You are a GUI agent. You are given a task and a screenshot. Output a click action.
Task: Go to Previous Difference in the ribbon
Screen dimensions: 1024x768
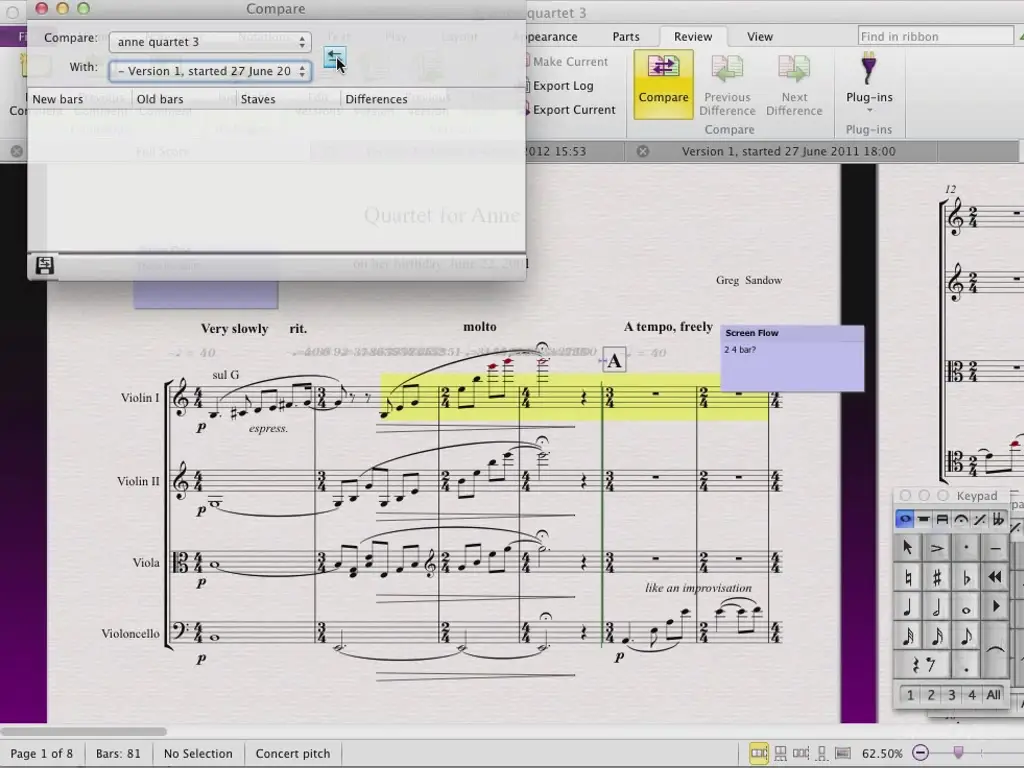[x=727, y=86]
